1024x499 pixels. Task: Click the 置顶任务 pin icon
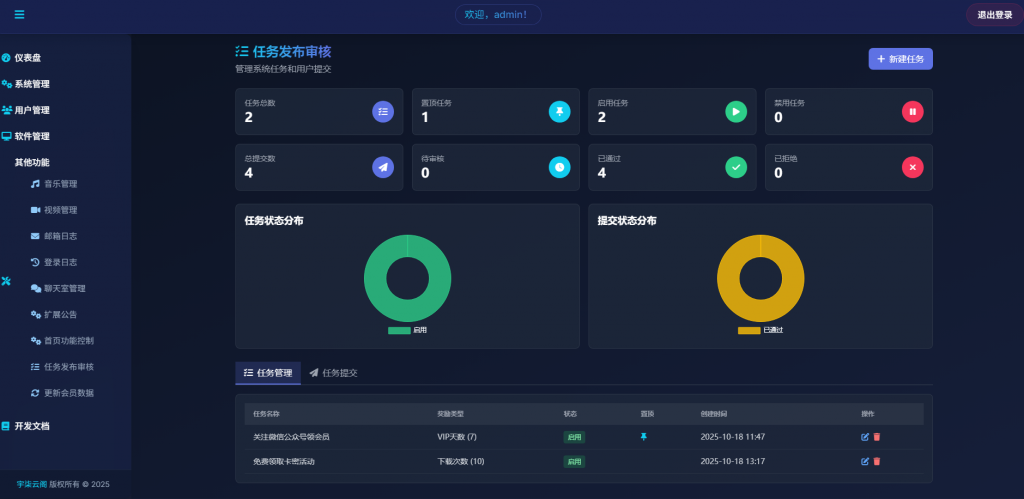click(x=560, y=112)
